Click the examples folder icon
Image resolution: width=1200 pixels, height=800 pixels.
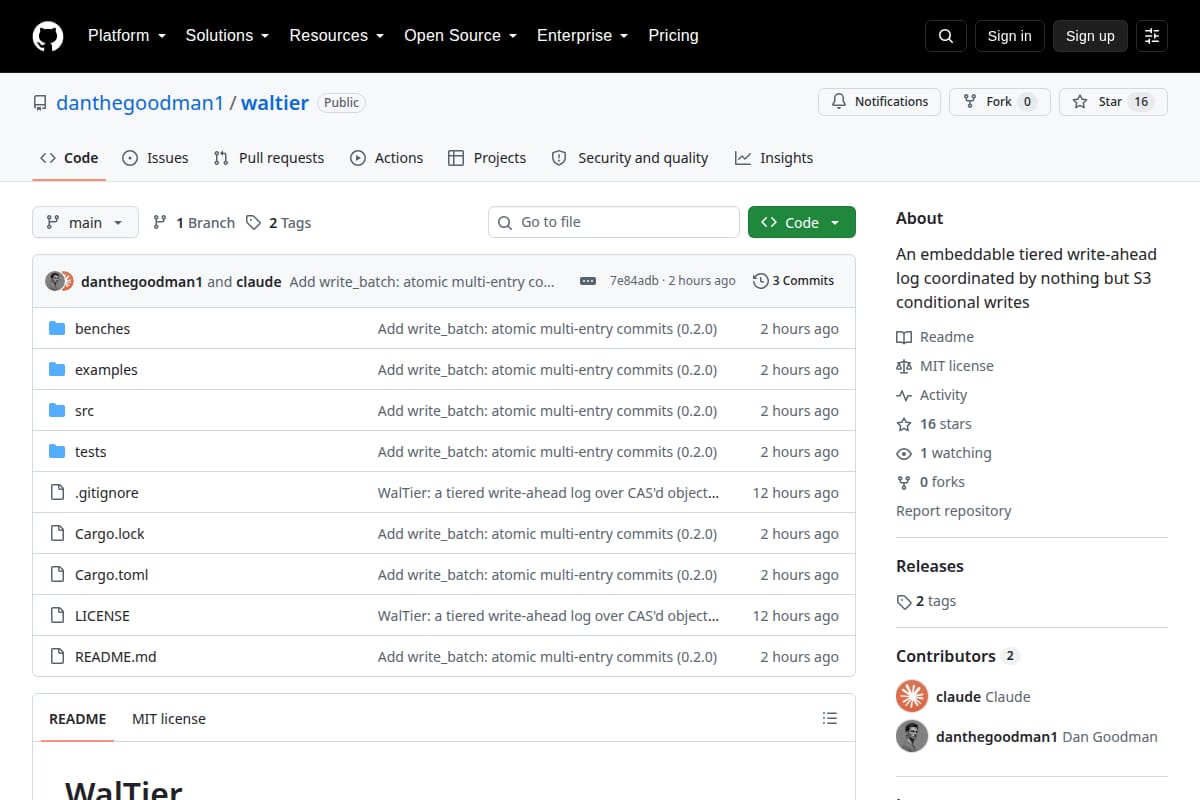57,370
